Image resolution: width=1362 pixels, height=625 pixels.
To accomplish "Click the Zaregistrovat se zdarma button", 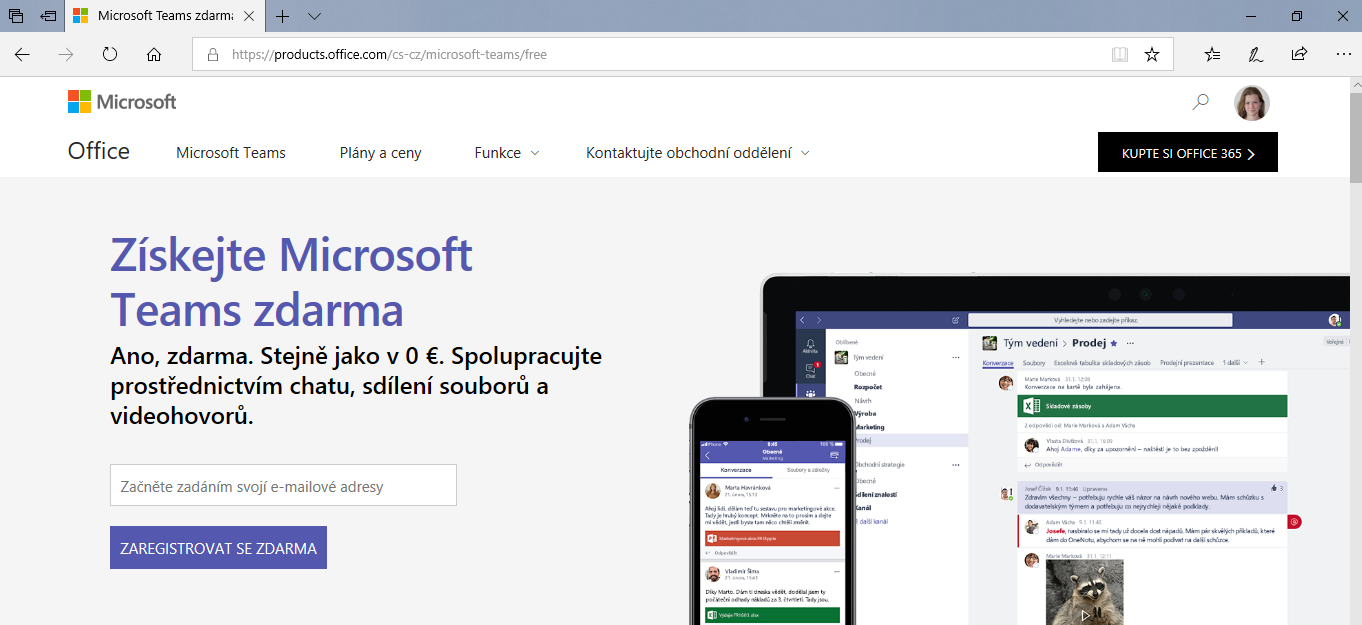I will click(218, 548).
